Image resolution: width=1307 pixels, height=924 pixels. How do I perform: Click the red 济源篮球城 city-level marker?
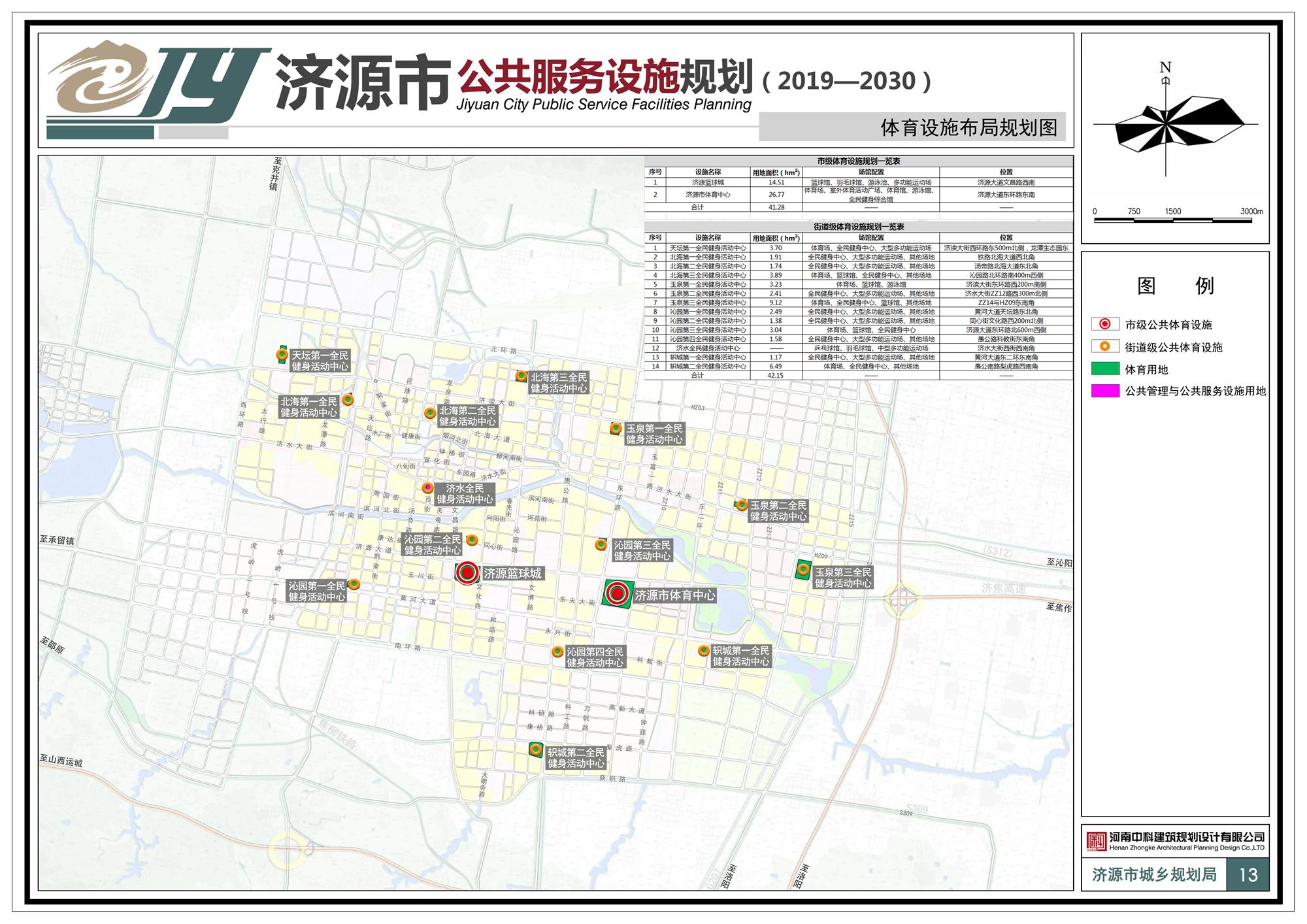pos(467,573)
